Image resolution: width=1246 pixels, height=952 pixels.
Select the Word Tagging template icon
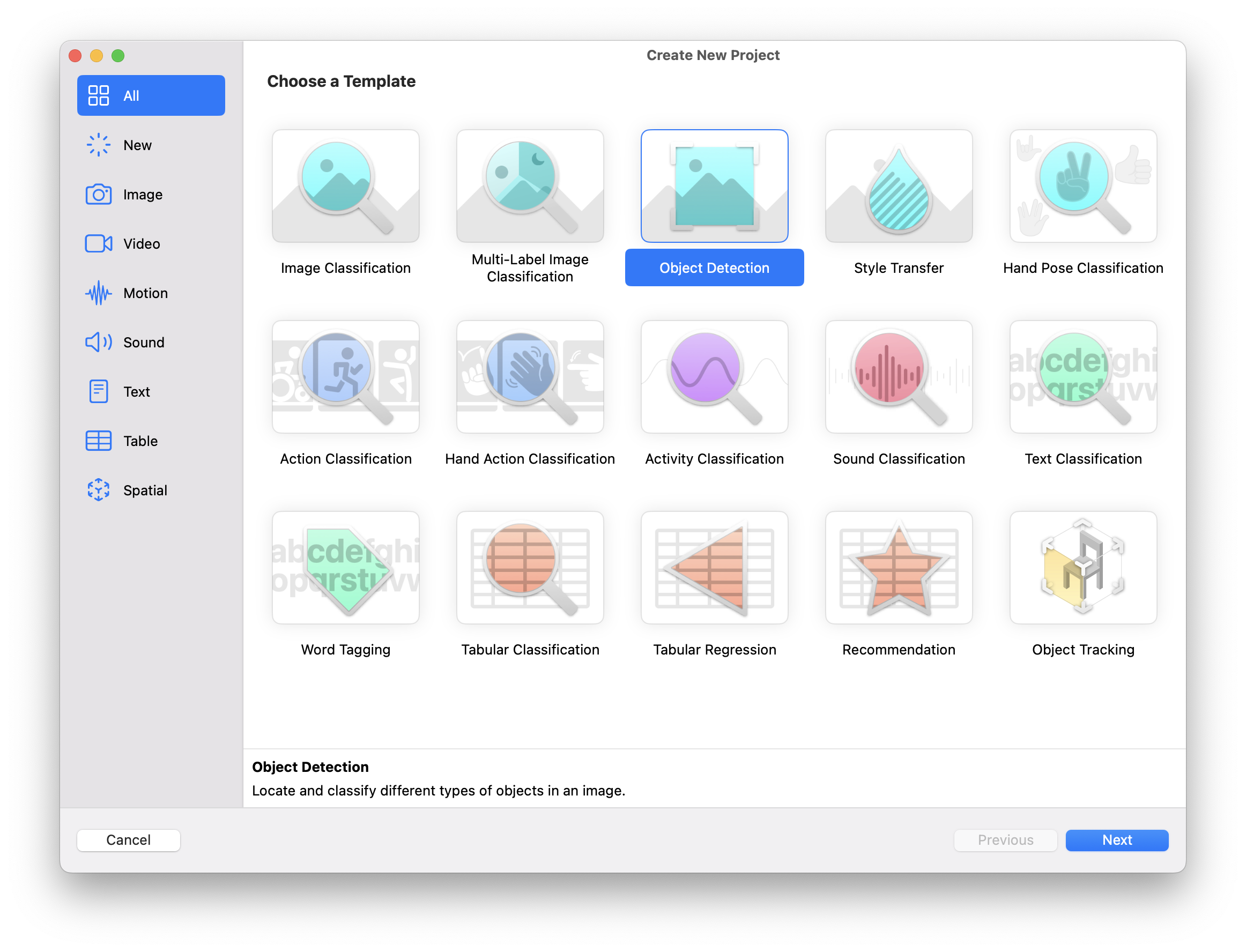pos(346,567)
